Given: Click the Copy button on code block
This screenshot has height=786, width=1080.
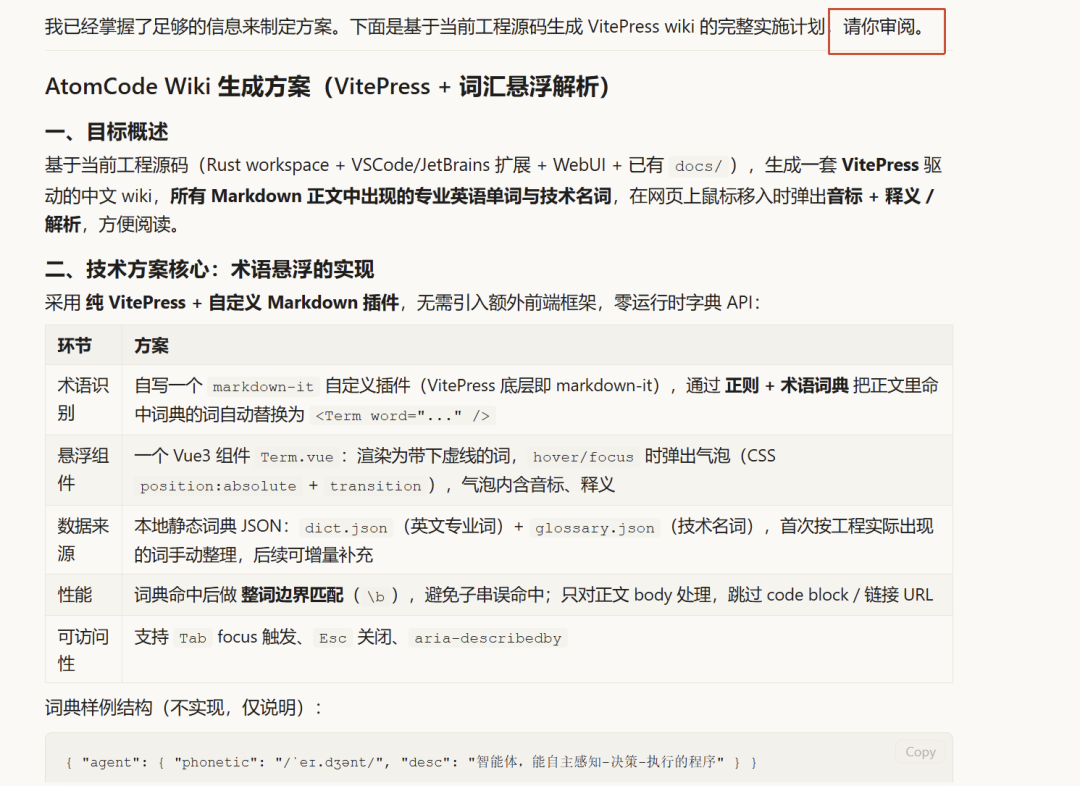Looking at the screenshot, I should (x=920, y=752).
